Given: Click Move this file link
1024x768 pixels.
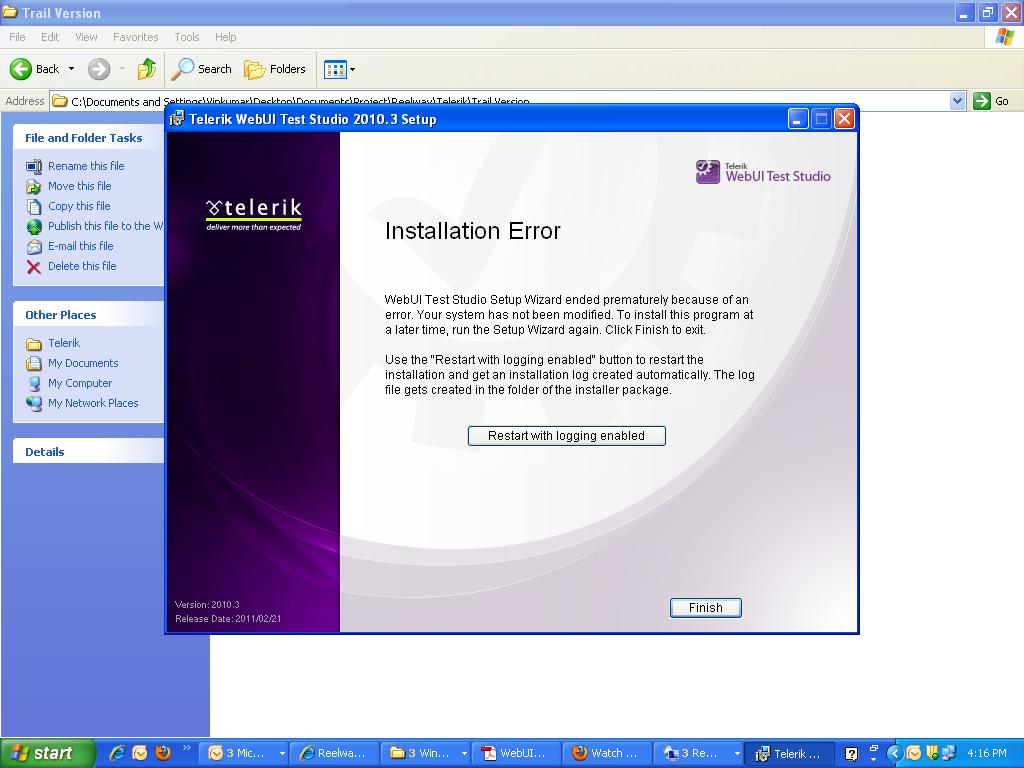Looking at the screenshot, I should [80, 186].
